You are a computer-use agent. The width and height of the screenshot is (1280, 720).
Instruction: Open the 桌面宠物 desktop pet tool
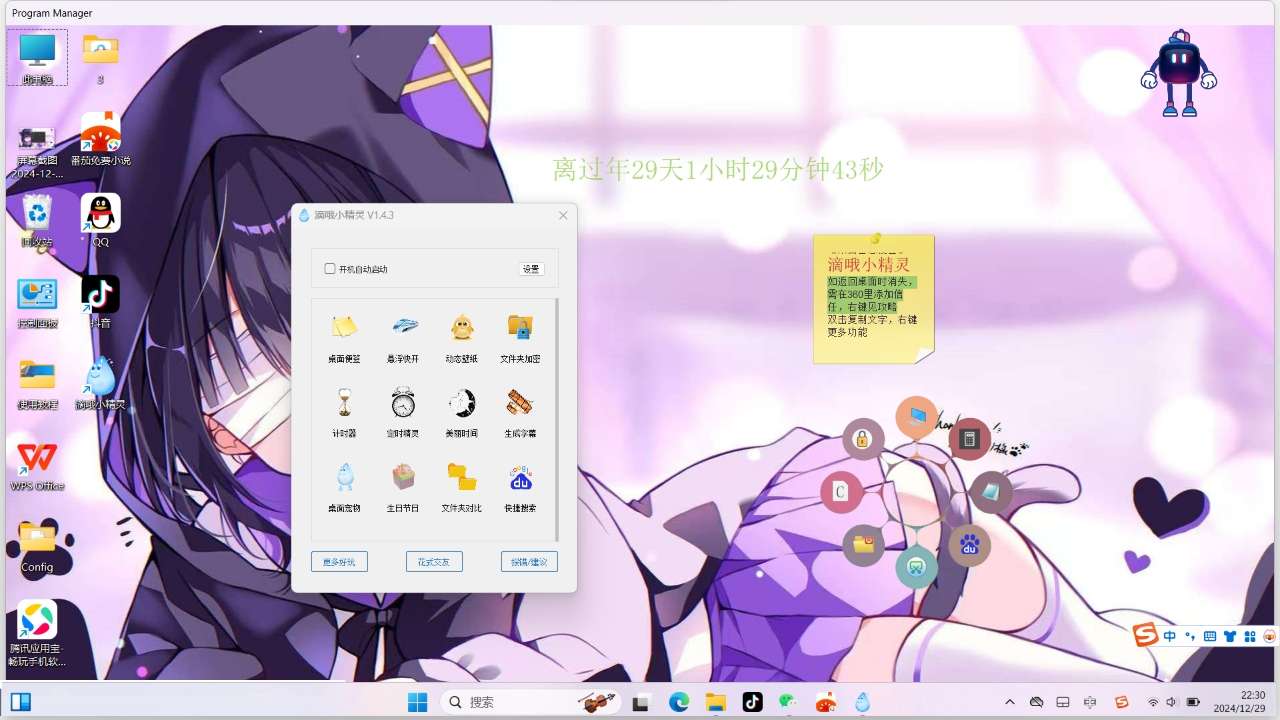pos(344,486)
